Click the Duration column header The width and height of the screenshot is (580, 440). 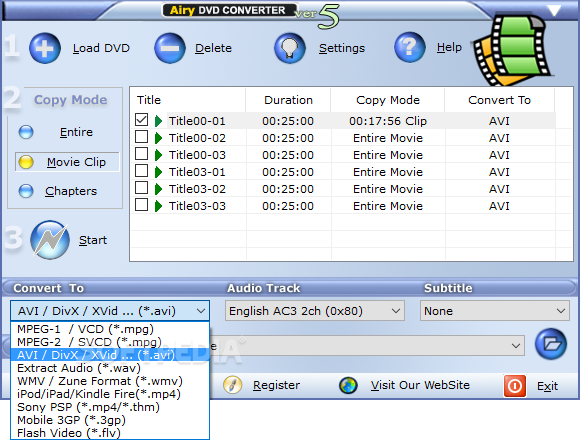tap(289, 100)
